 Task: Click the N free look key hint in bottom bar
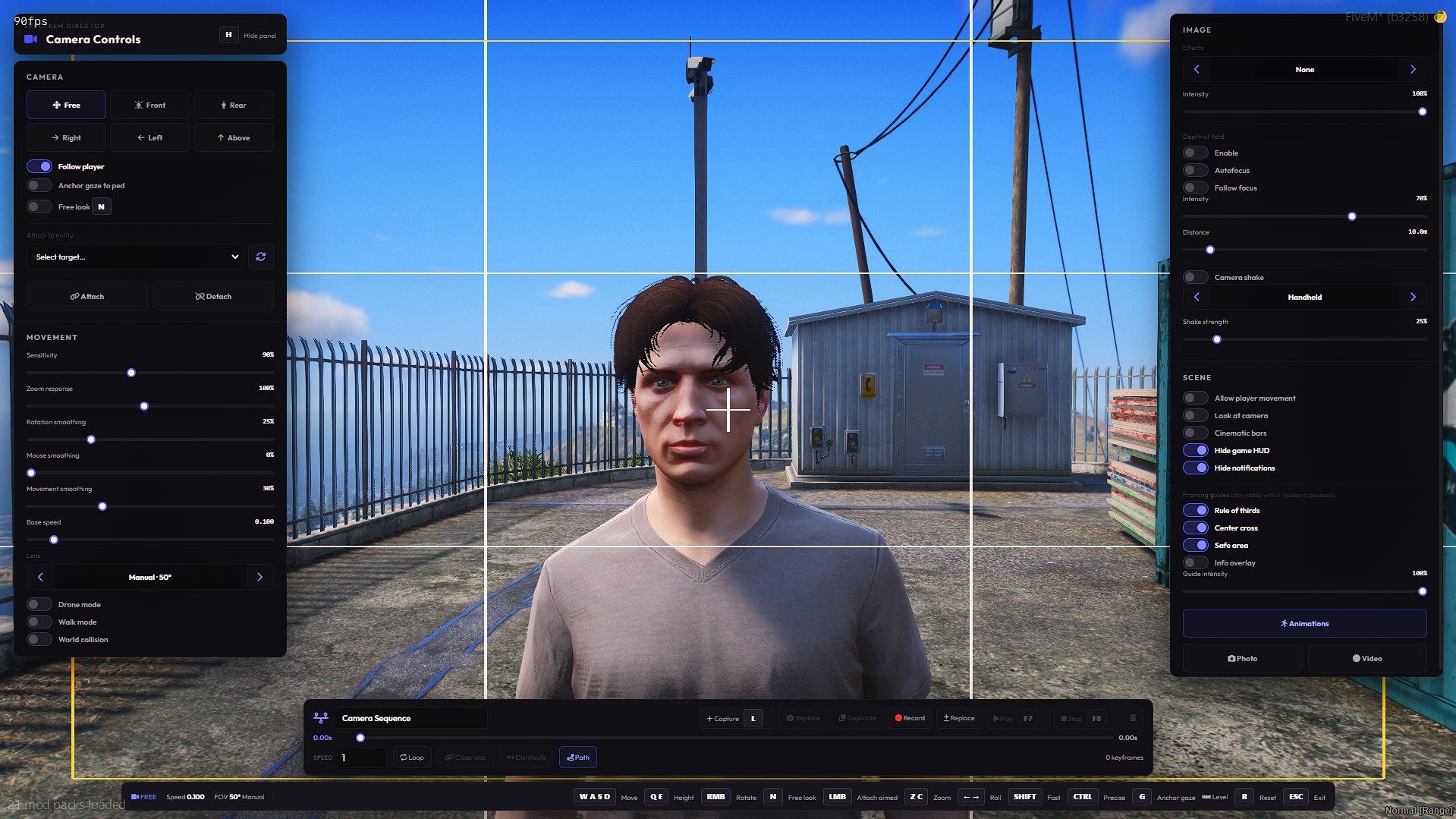[x=773, y=797]
